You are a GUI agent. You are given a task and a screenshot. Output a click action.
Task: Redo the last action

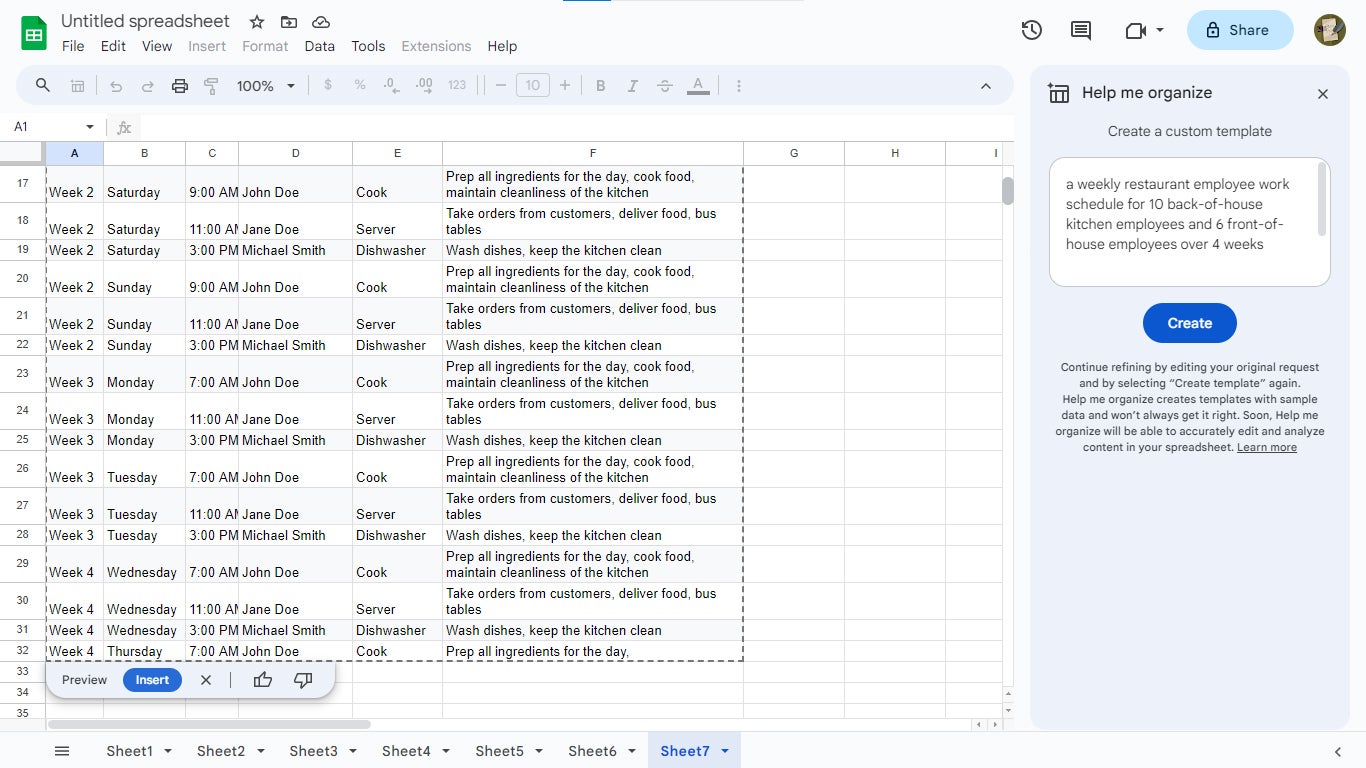(148, 86)
